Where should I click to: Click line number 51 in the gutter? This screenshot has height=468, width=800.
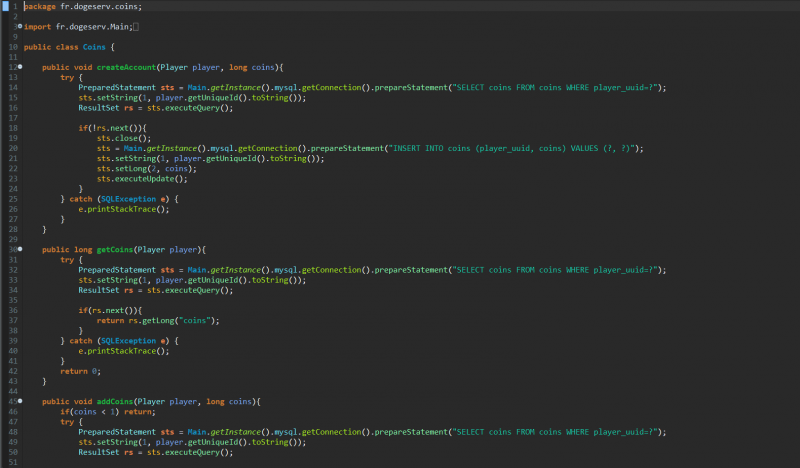click(13, 462)
